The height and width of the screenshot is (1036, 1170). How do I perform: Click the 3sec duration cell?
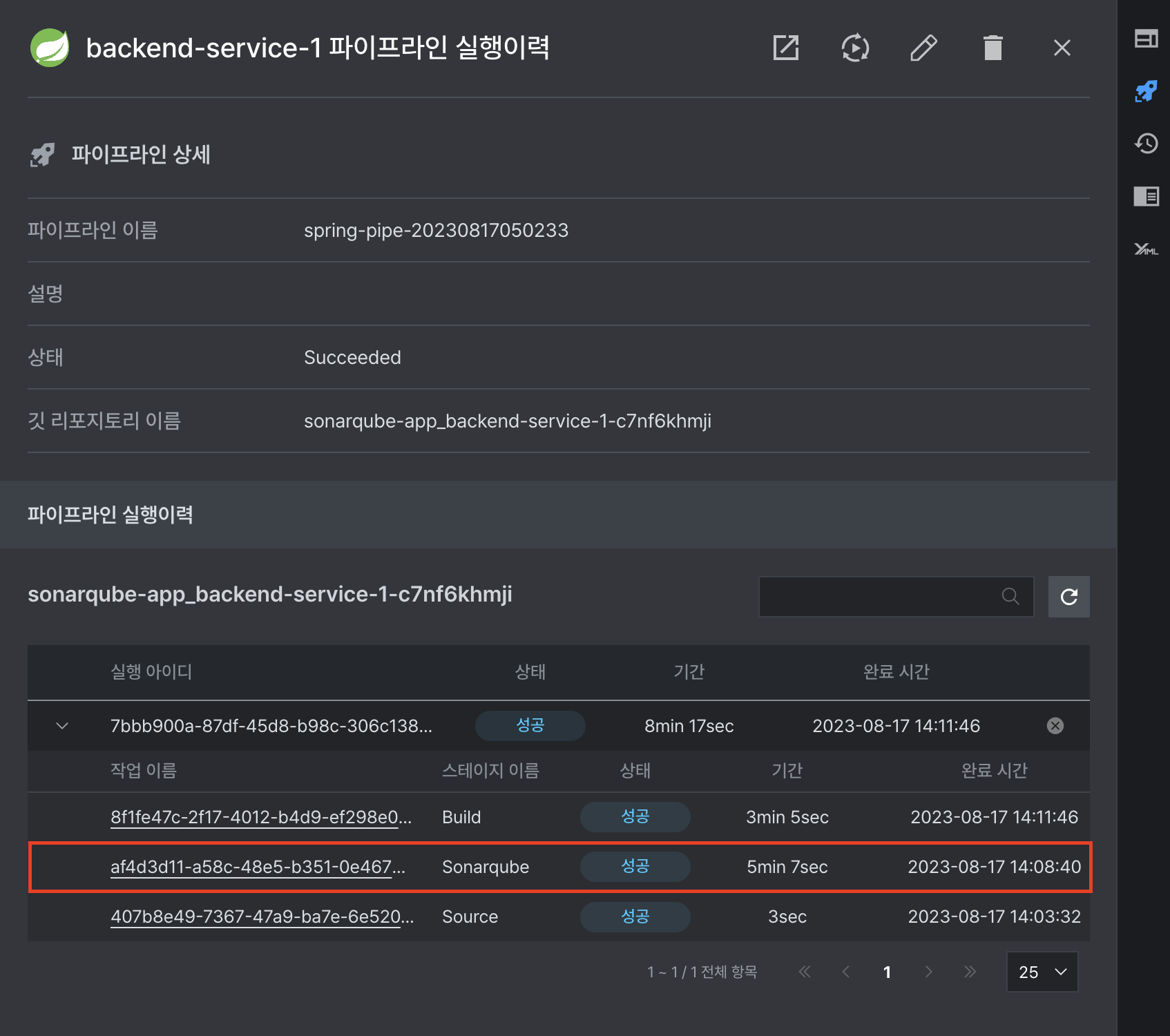pyautogui.click(x=787, y=917)
